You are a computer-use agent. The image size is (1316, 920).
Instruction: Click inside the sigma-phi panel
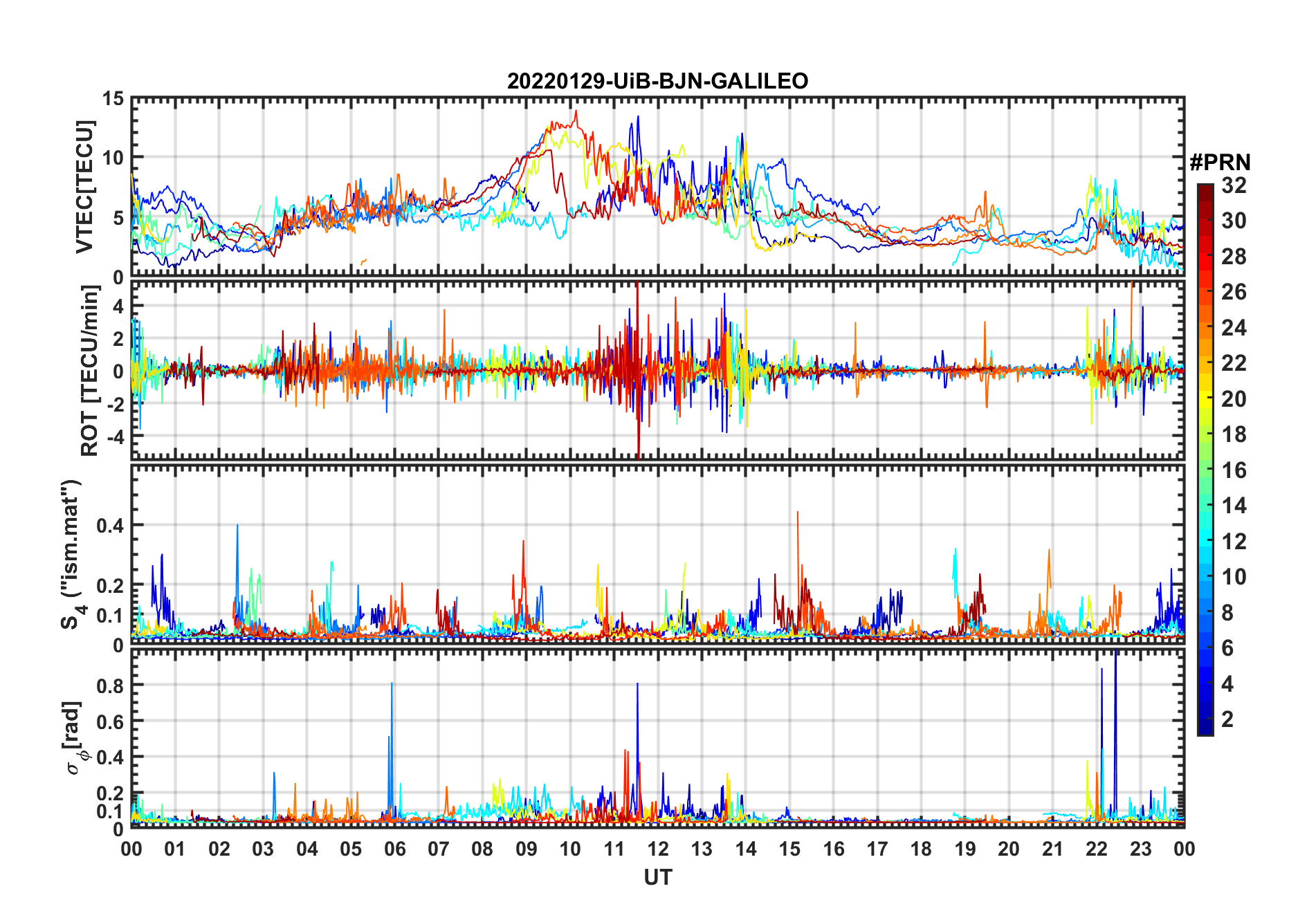[657, 739]
